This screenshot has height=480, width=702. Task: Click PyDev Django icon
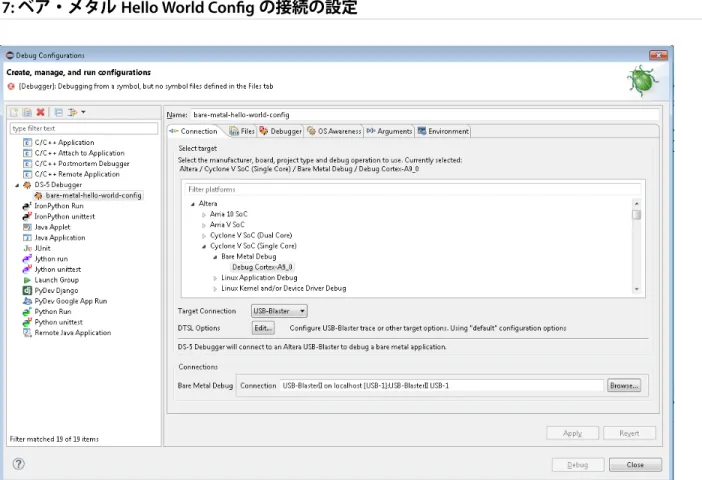click(27, 291)
